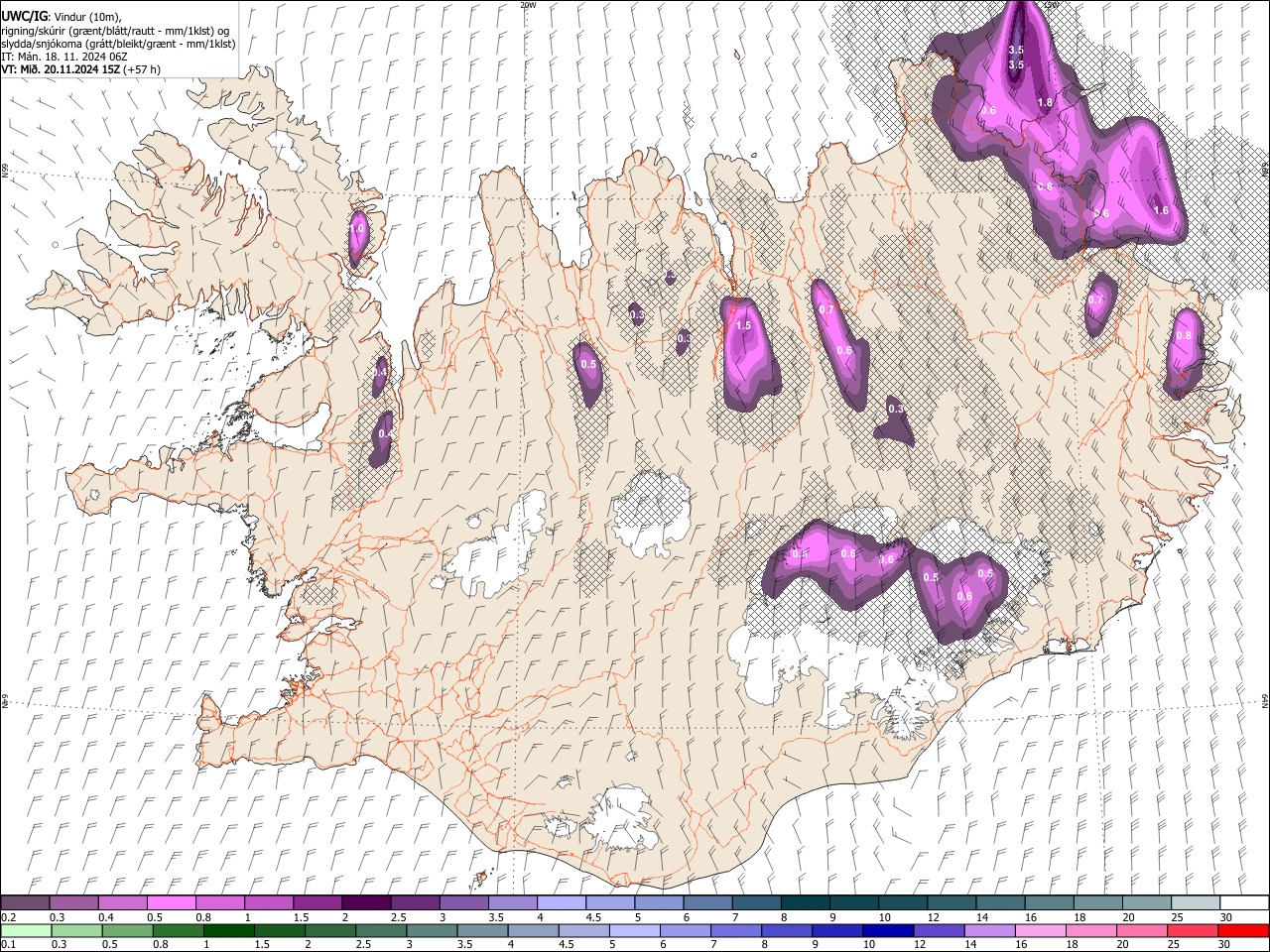The image size is (1270, 952).
Task: Click the first dull purple 0.2 swatch in the upper legend row
Action: point(25,903)
